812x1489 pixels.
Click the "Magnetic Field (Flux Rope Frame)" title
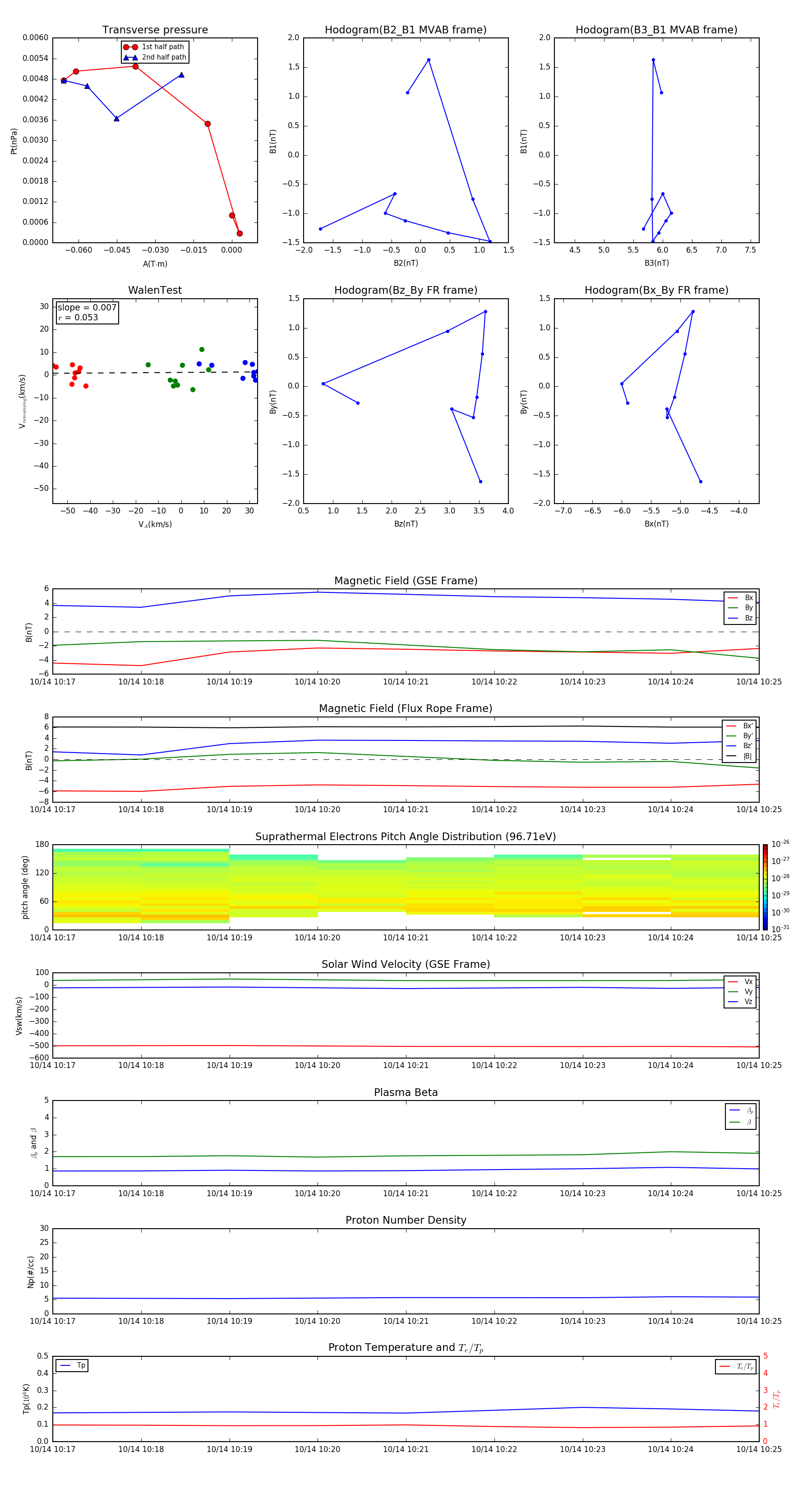(406, 709)
